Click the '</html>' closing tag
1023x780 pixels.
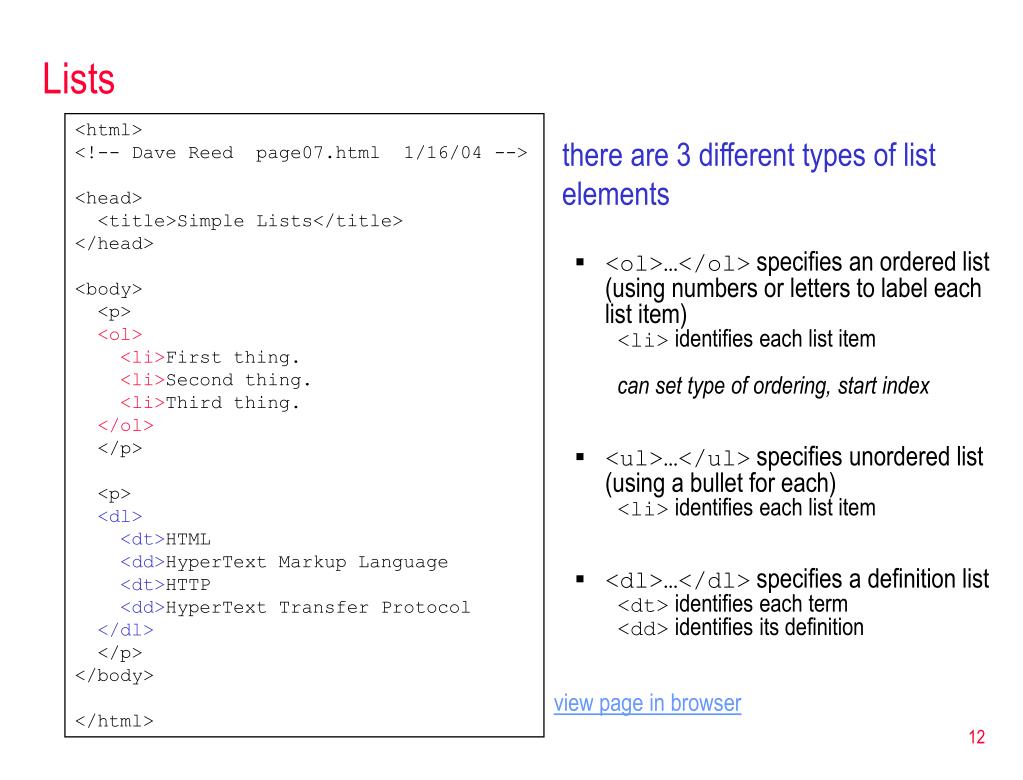(114, 721)
